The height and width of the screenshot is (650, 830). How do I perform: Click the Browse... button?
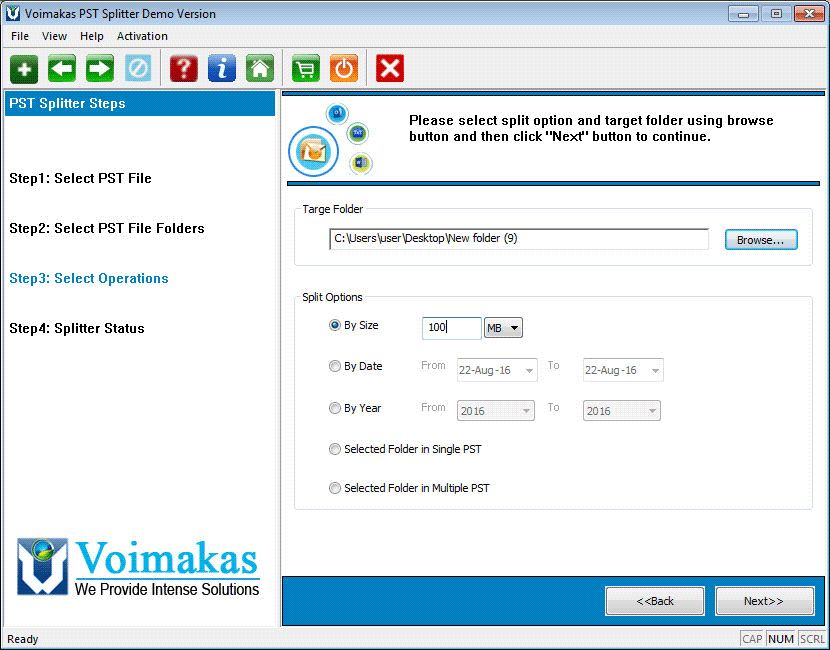[x=761, y=240]
